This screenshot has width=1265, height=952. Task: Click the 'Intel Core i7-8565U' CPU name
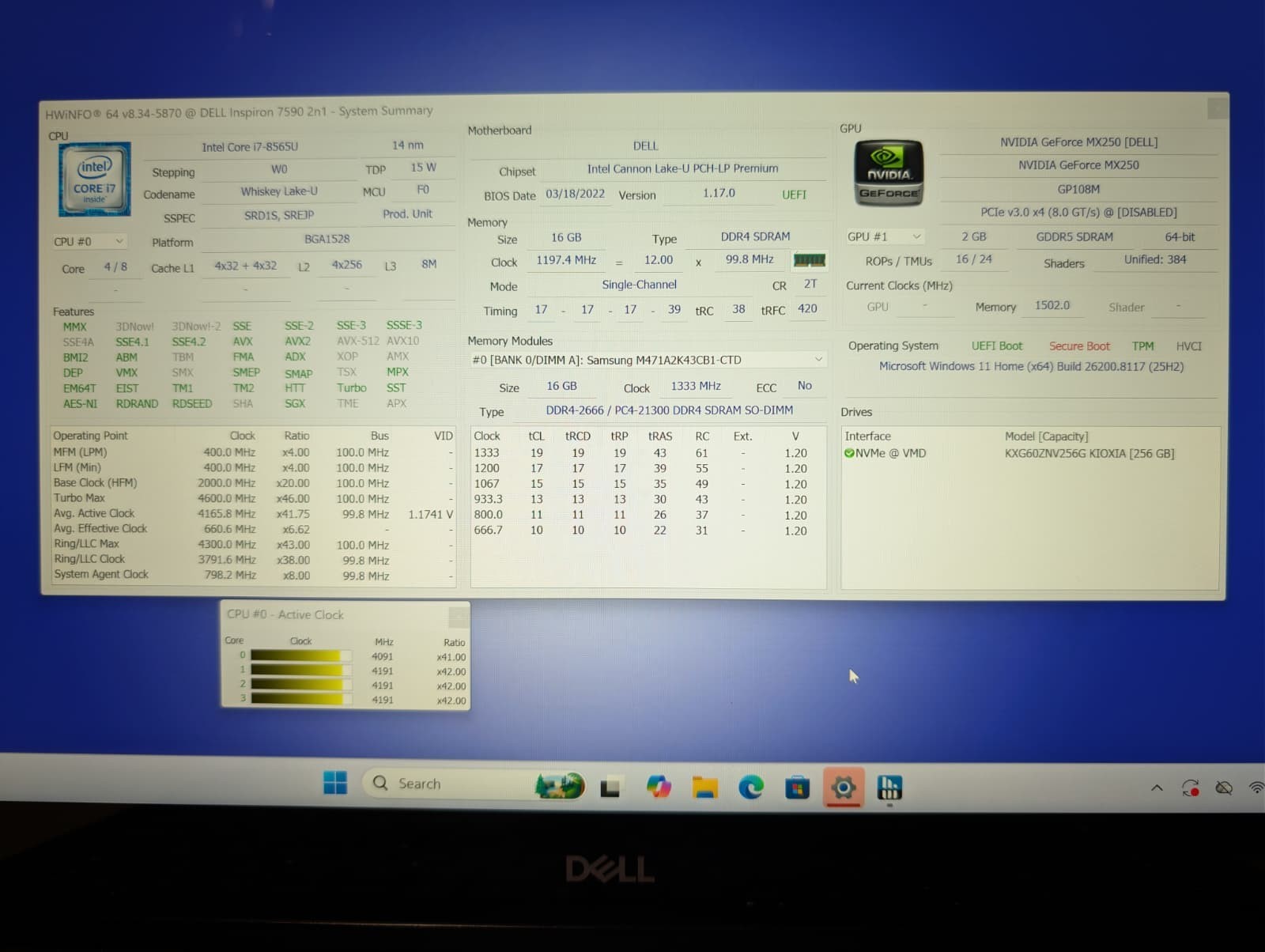pos(250,147)
